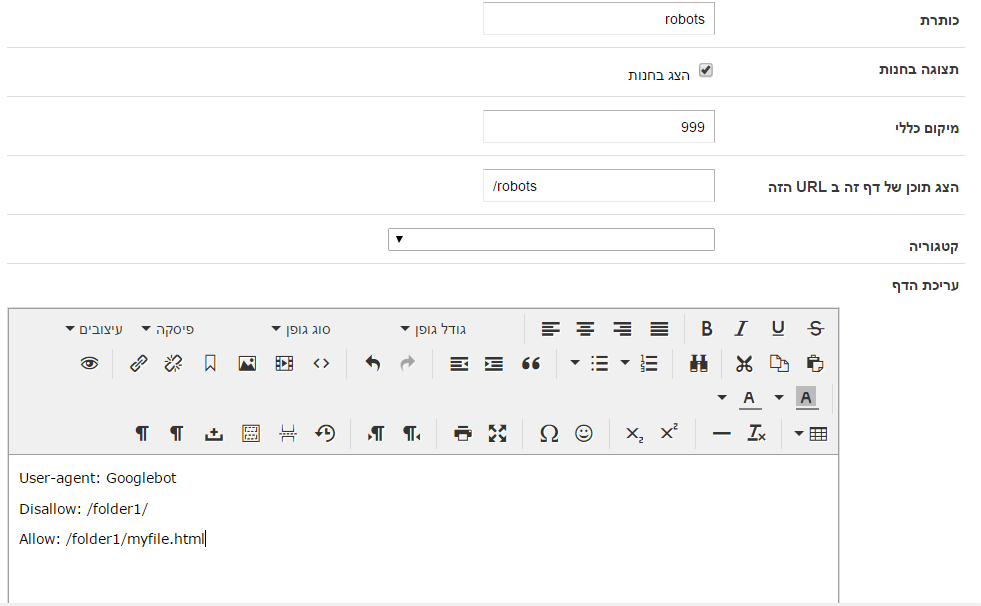
Task: Switch editor to fullscreen mode
Action: (x=497, y=433)
